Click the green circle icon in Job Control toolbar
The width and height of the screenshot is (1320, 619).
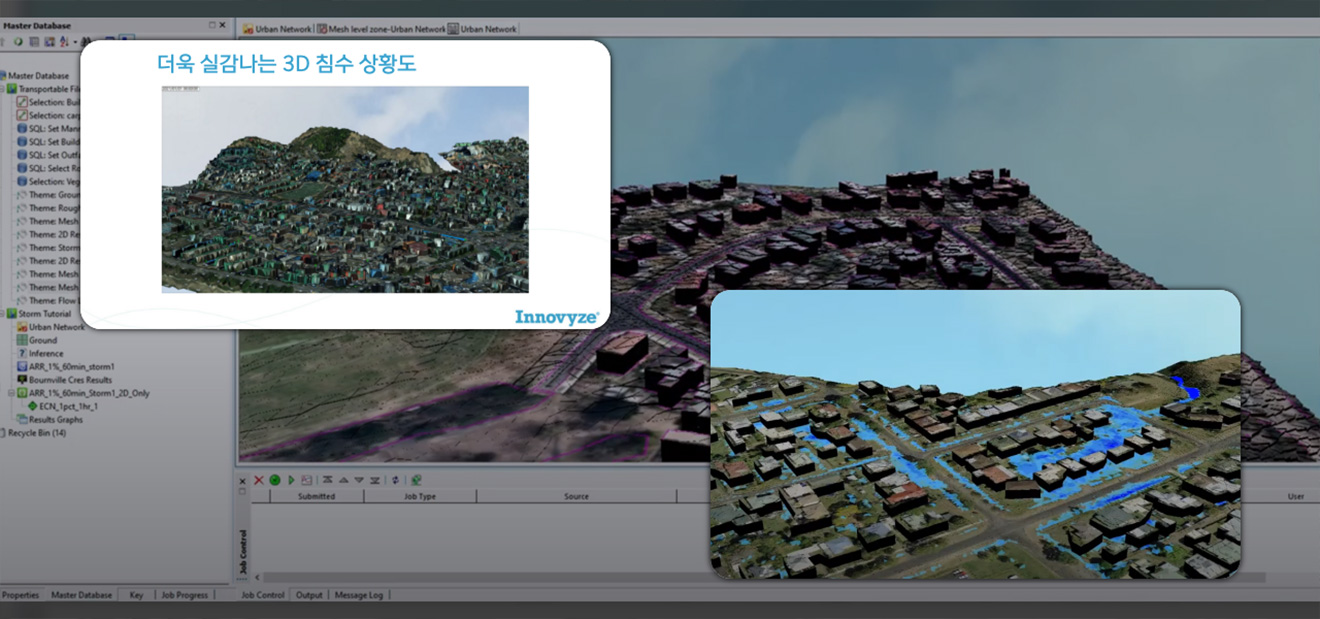pos(275,480)
